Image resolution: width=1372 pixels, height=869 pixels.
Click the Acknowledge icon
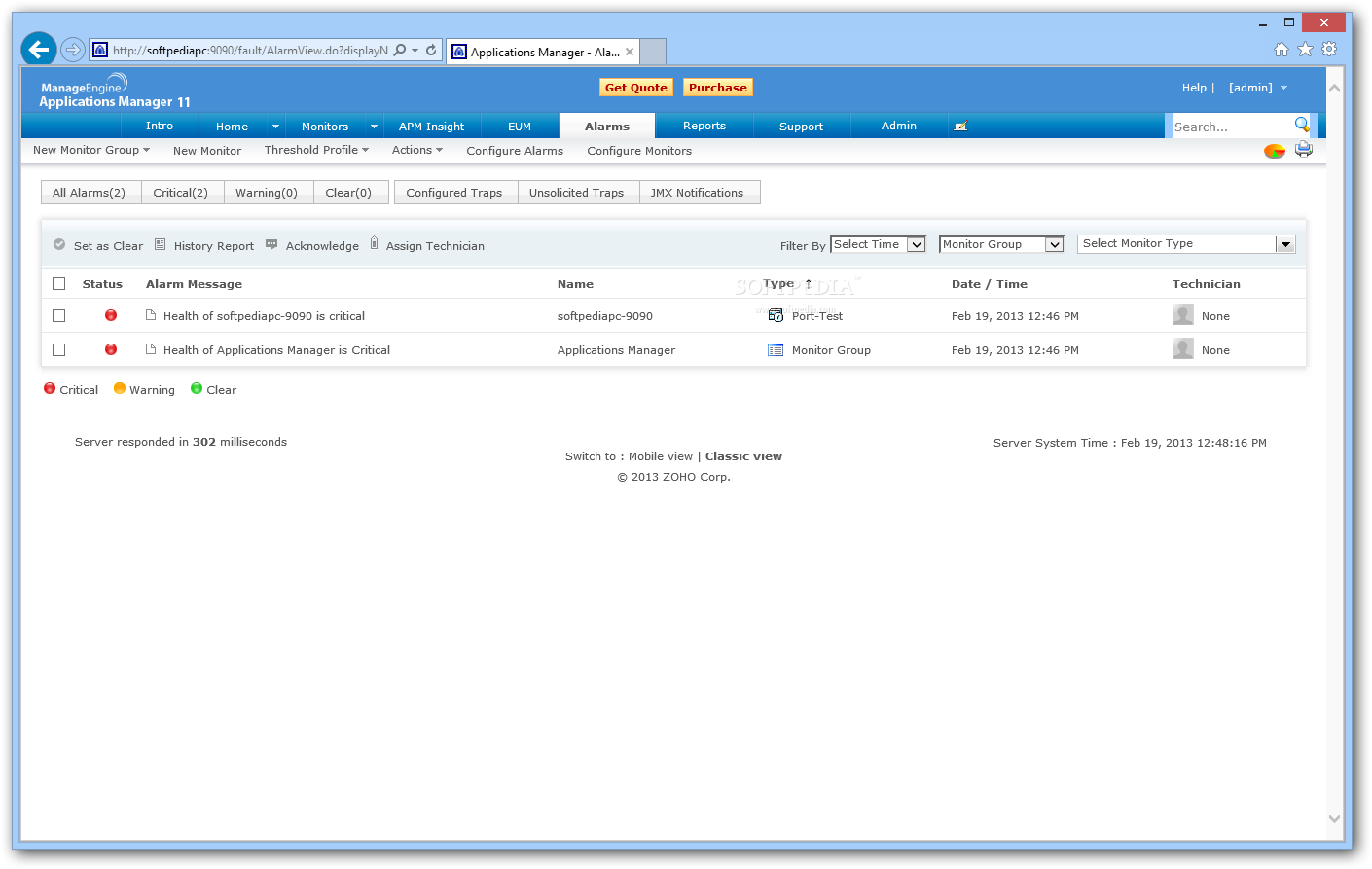click(271, 245)
